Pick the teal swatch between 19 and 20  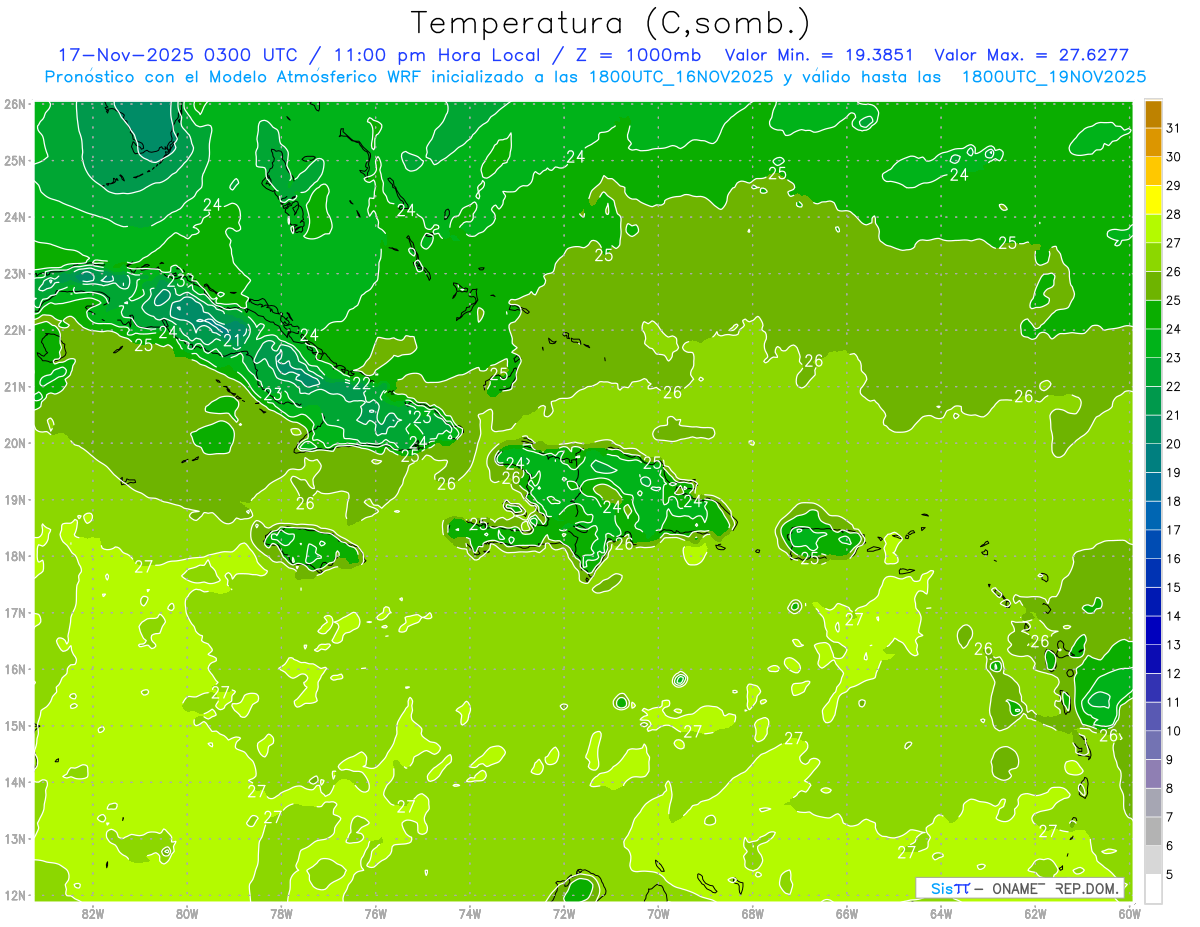pos(1153,458)
